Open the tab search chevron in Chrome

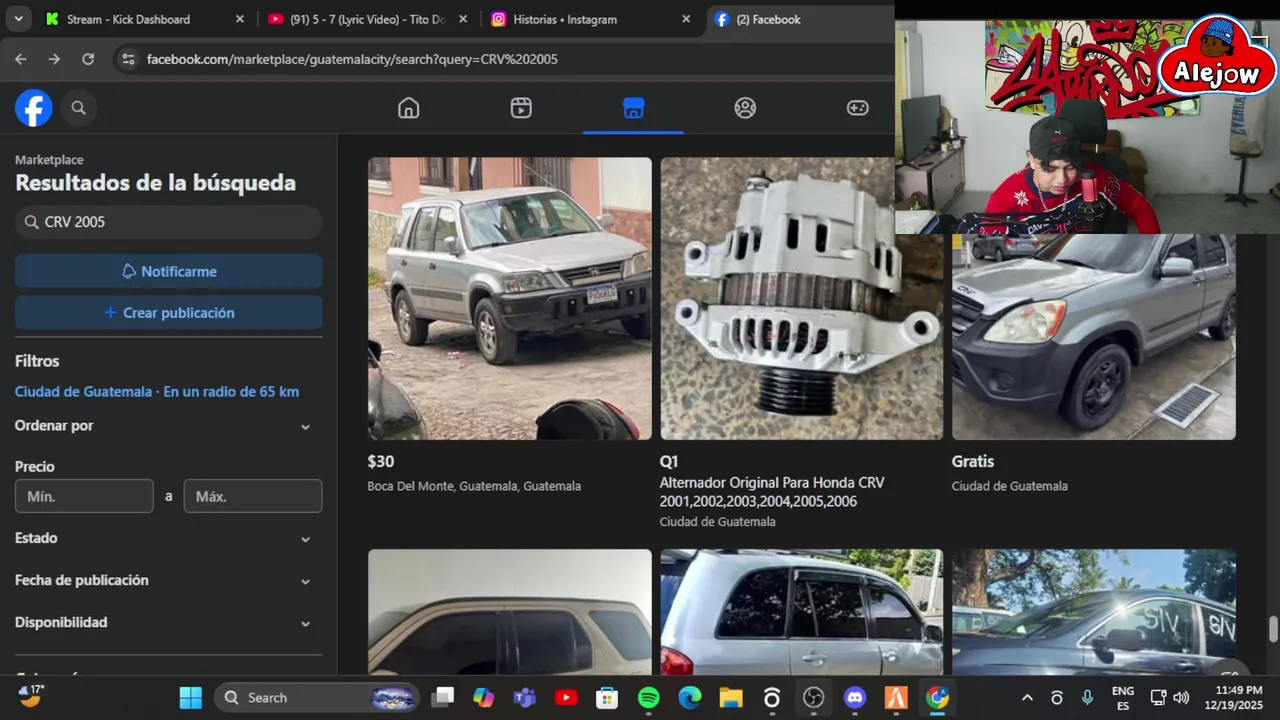pos(19,19)
